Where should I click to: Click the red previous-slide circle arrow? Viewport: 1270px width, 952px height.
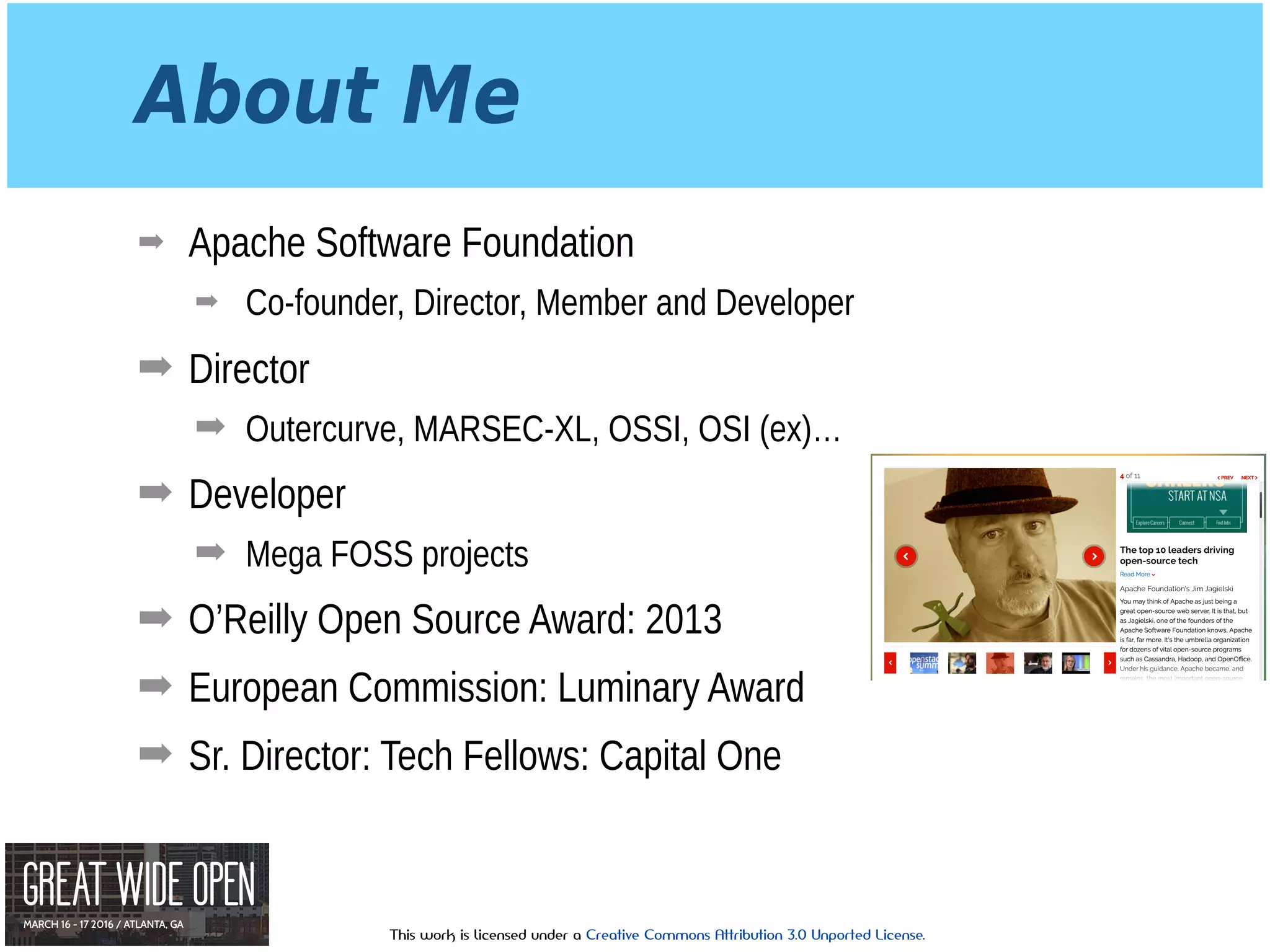click(906, 556)
